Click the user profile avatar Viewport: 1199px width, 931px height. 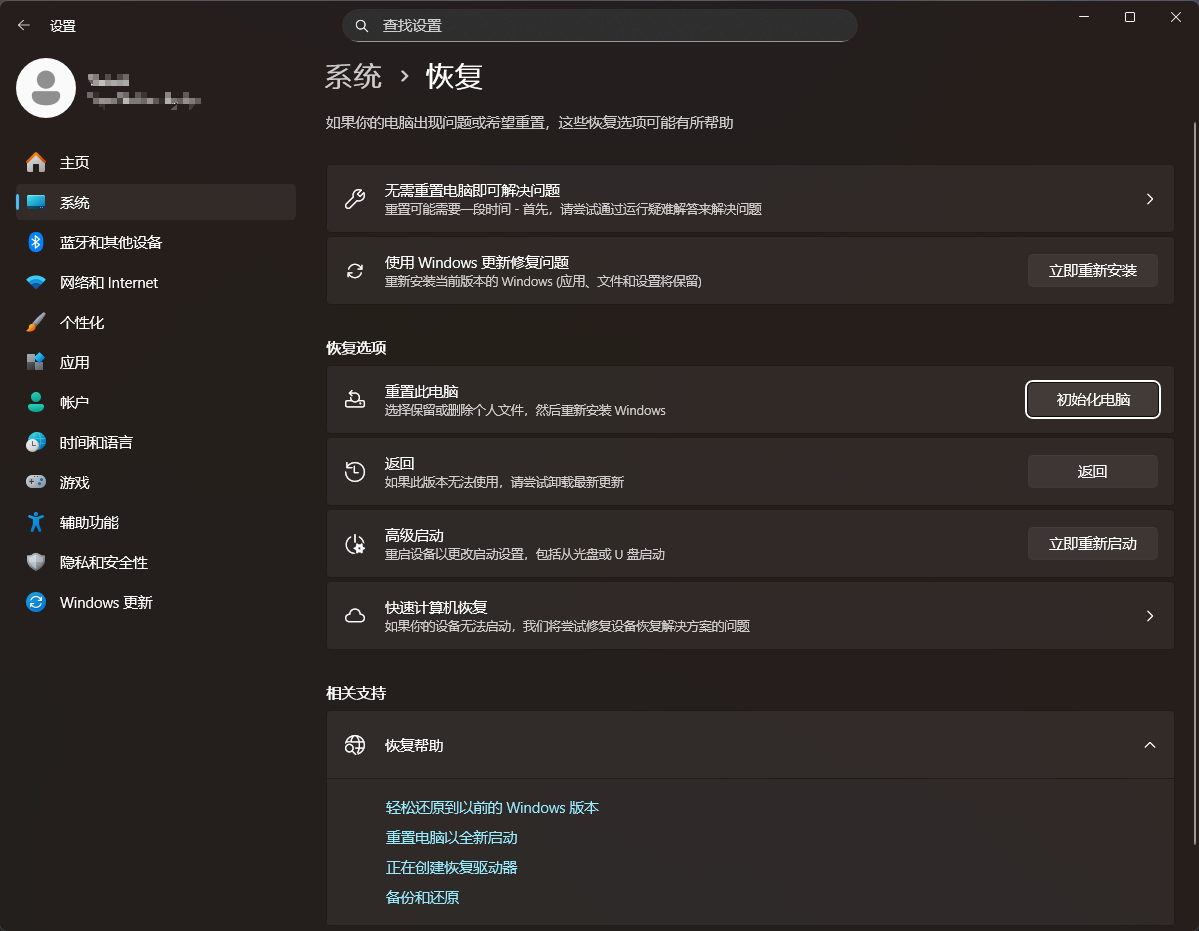[46, 88]
